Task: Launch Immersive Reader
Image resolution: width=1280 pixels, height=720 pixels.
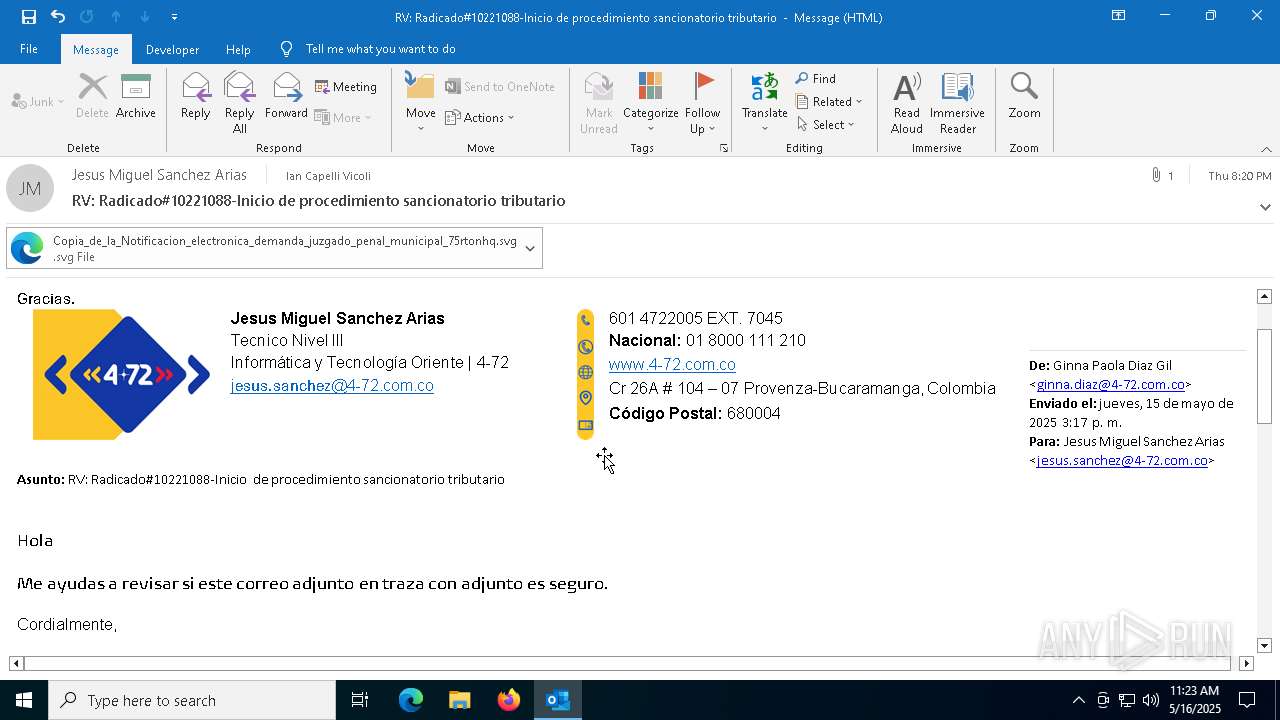Action: coord(958,103)
